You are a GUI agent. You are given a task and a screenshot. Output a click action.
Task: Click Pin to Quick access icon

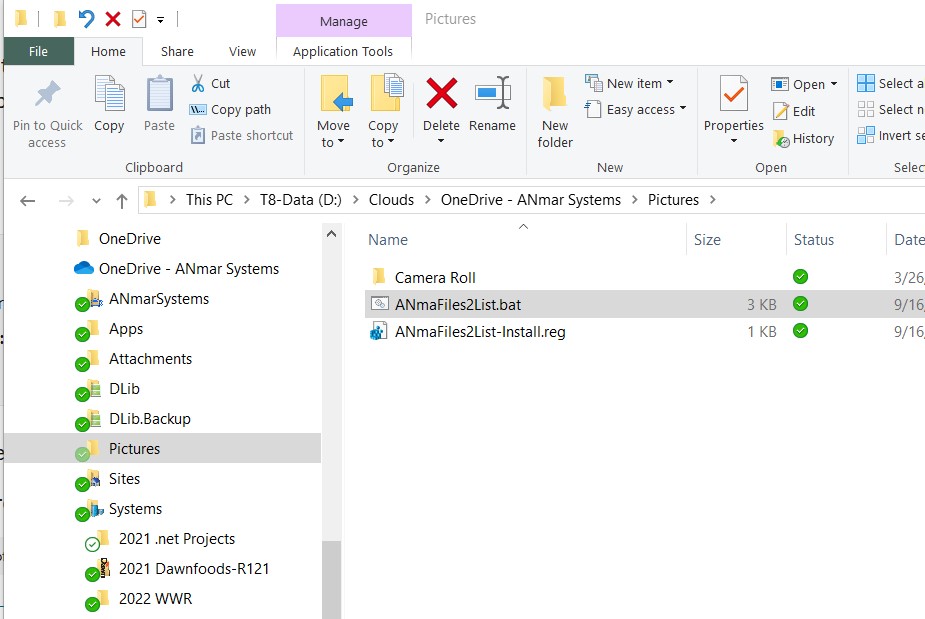47,95
